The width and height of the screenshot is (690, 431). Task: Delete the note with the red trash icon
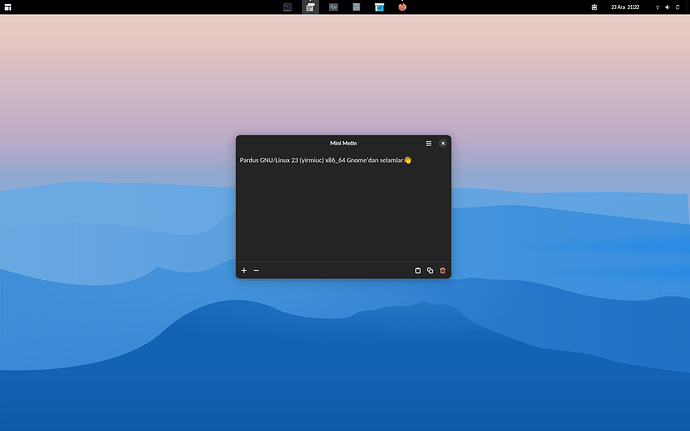(x=443, y=270)
